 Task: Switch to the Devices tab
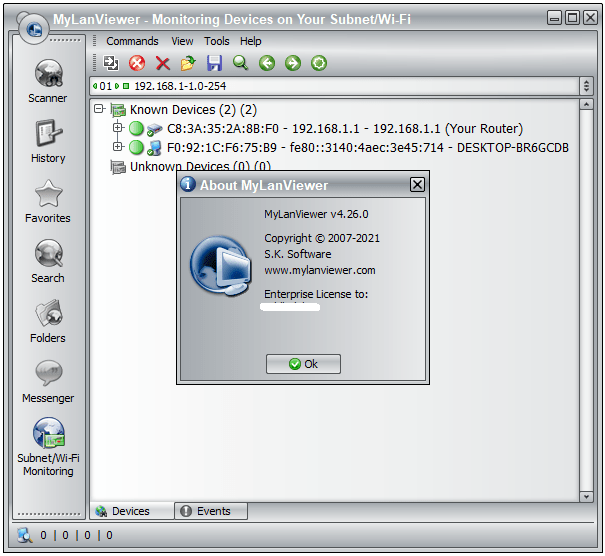(x=132, y=511)
